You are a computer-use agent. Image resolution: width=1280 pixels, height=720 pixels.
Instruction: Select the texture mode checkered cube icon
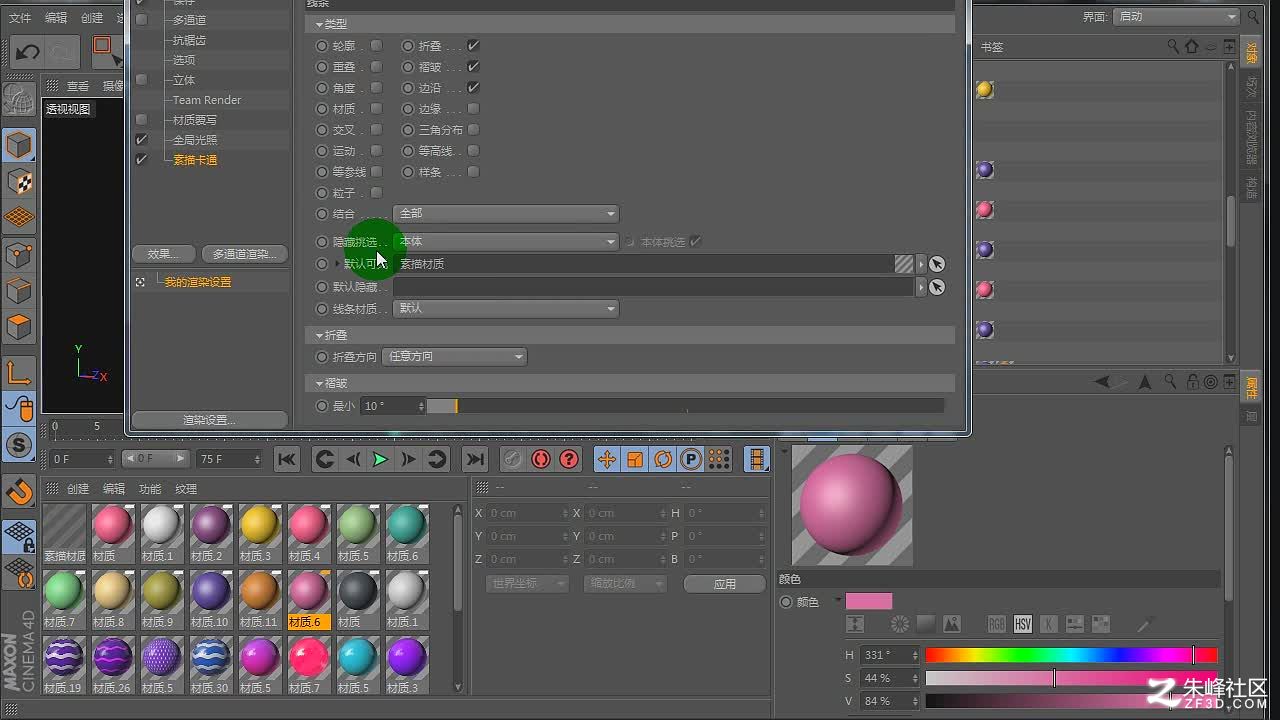pyautogui.click(x=19, y=181)
